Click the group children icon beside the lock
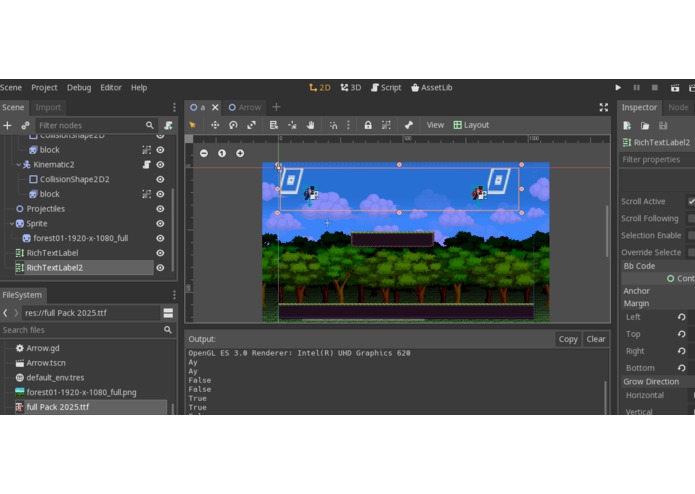Viewport: 695px width, 494px height. 386,125
